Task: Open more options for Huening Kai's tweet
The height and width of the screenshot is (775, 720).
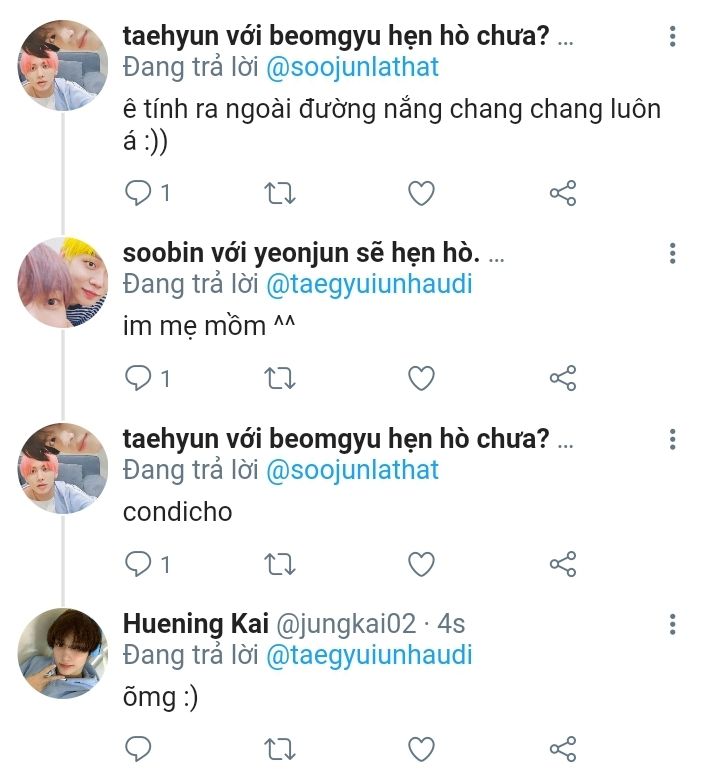Action: [672, 624]
